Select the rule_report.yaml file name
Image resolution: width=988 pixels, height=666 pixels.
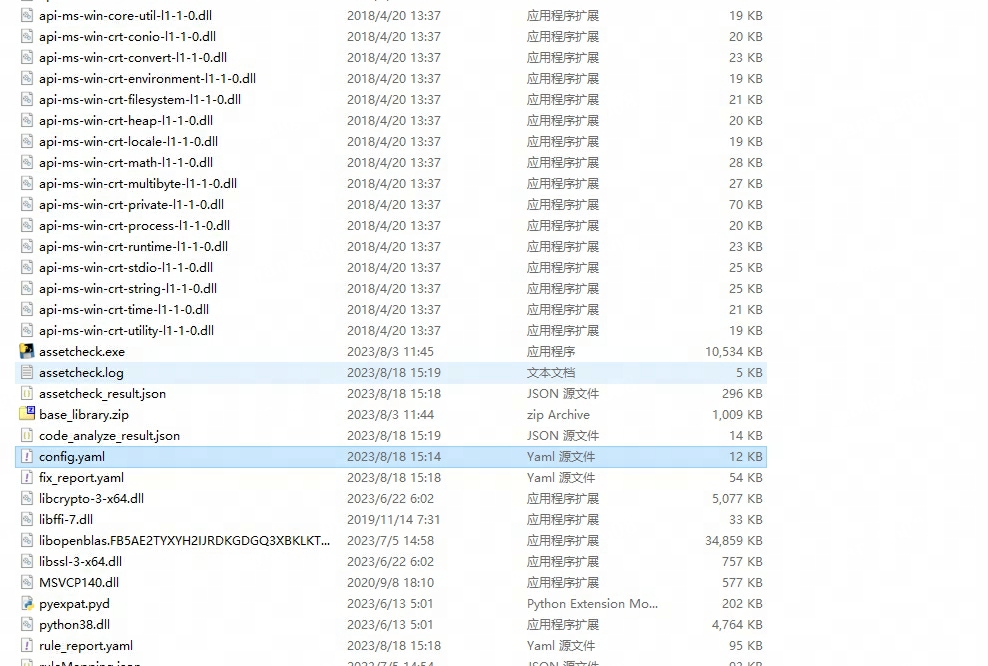[x=86, y=645]
